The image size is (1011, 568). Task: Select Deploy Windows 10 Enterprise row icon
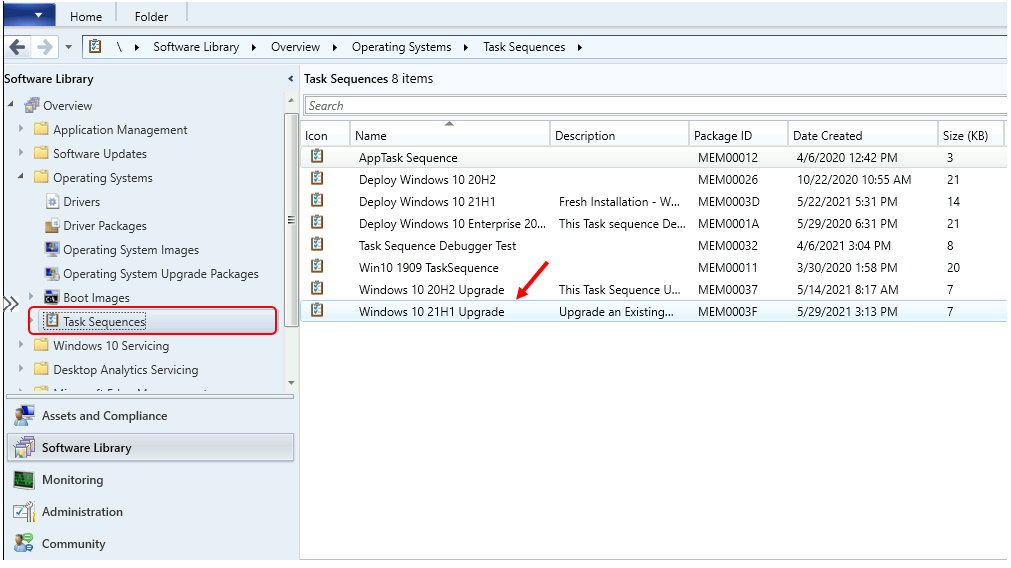point(317,222)
